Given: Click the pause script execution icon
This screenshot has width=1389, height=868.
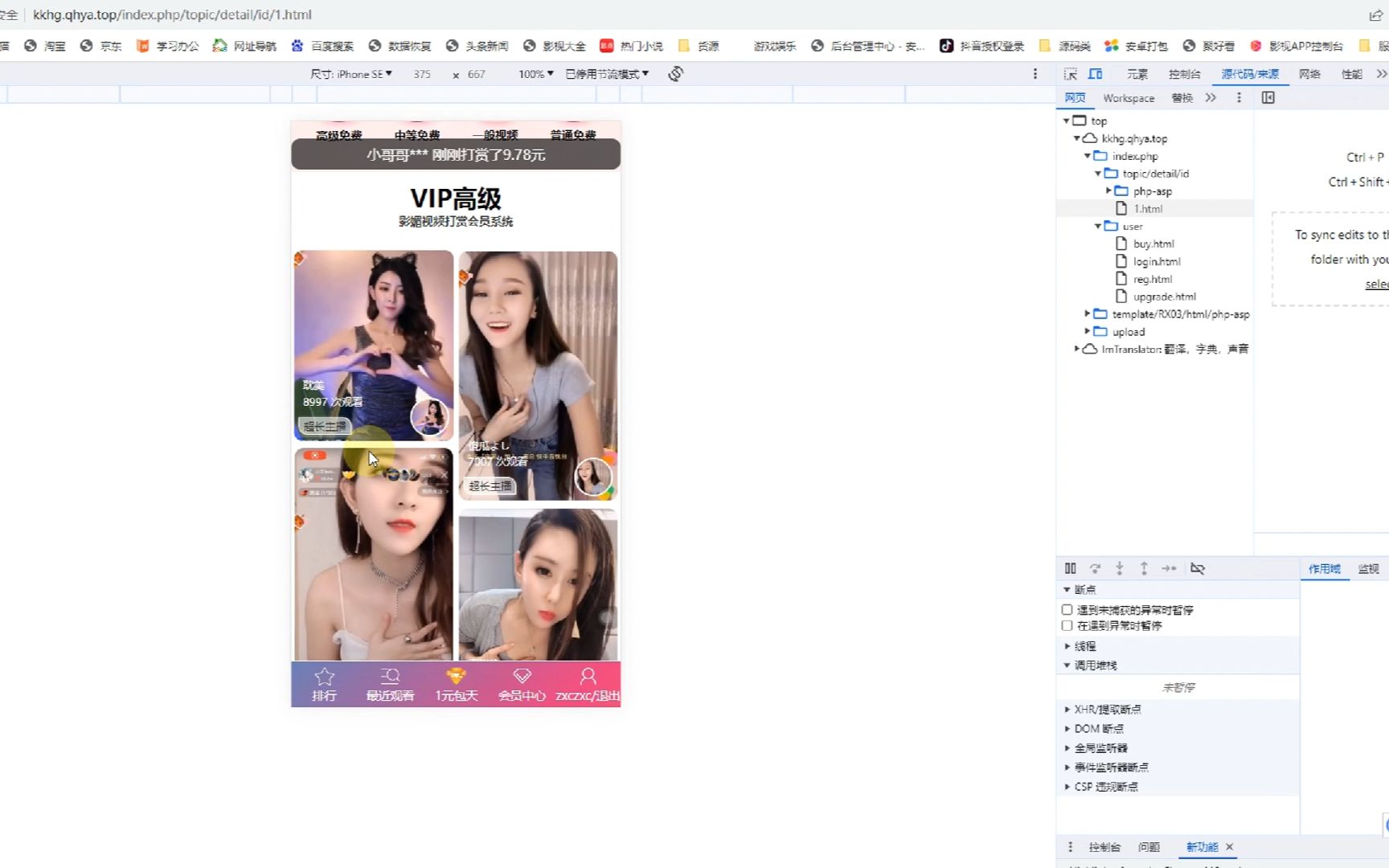Looking at the screenshot, I should click(x=1070, y=568).
